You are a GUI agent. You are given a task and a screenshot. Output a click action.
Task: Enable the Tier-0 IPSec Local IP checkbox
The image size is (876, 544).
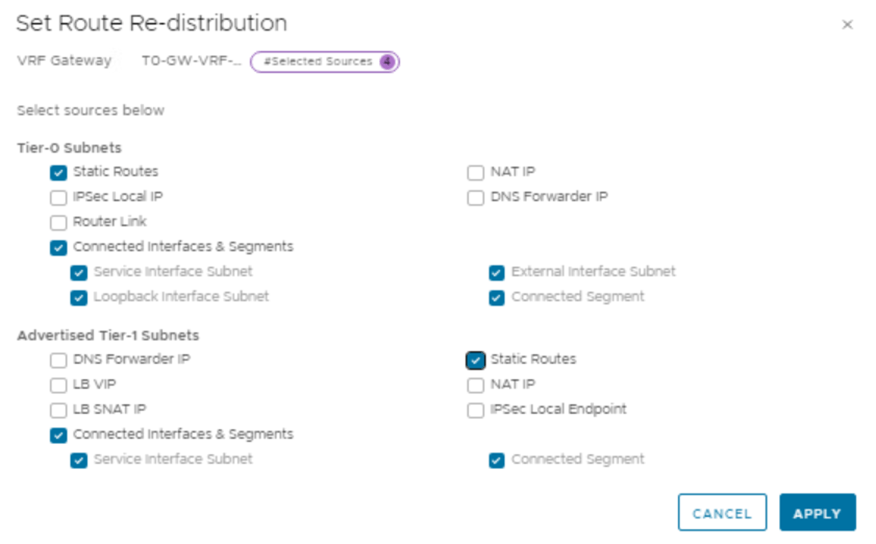click(59, 197)
